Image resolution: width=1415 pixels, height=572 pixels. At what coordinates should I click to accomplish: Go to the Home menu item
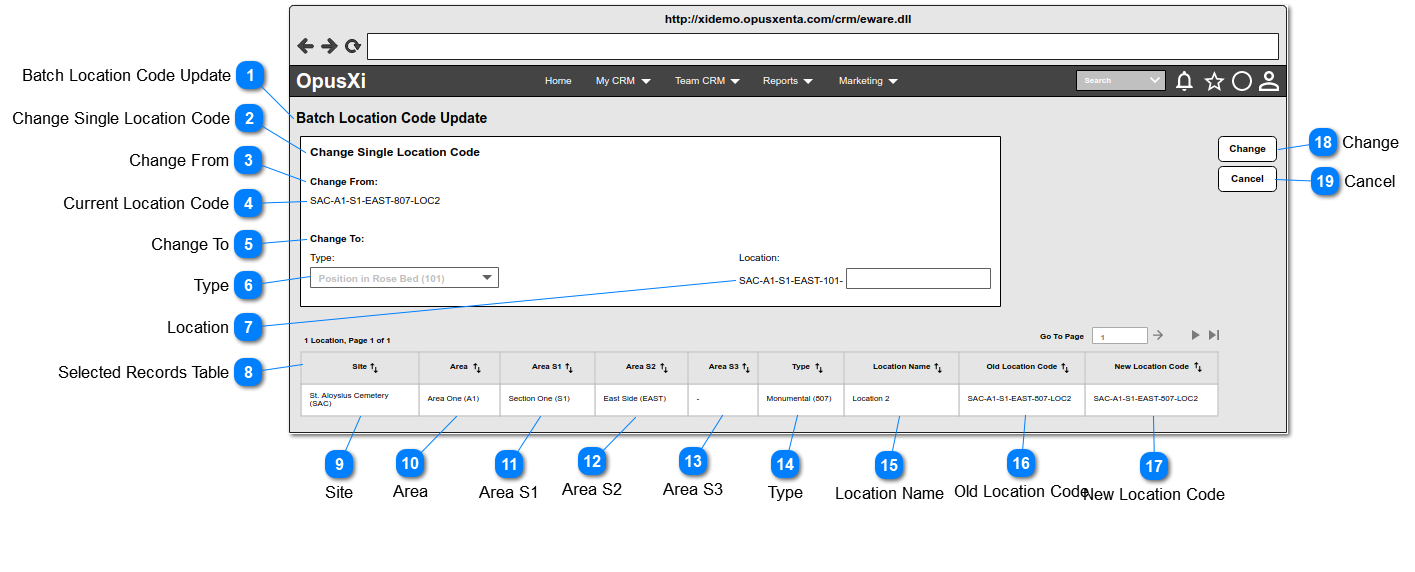(558, 81)
